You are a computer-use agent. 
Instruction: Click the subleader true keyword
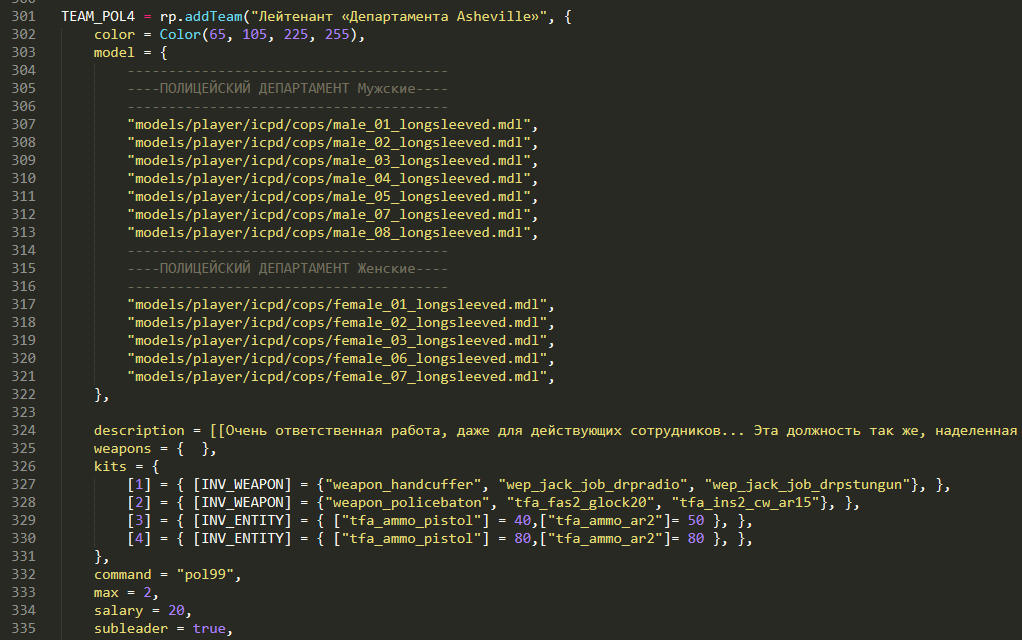[211, 628]
